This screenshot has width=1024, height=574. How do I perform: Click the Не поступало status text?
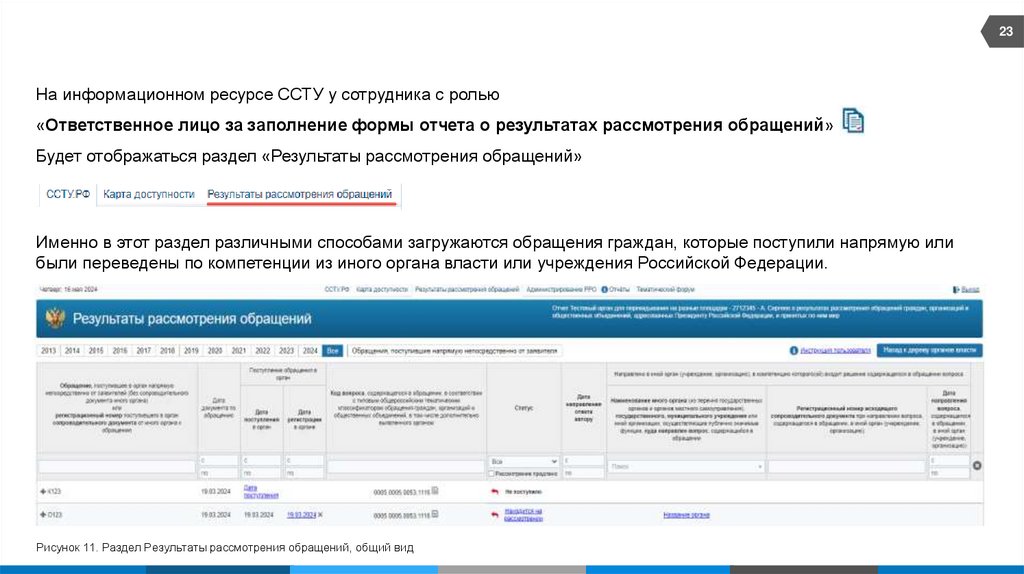[523, 492]
